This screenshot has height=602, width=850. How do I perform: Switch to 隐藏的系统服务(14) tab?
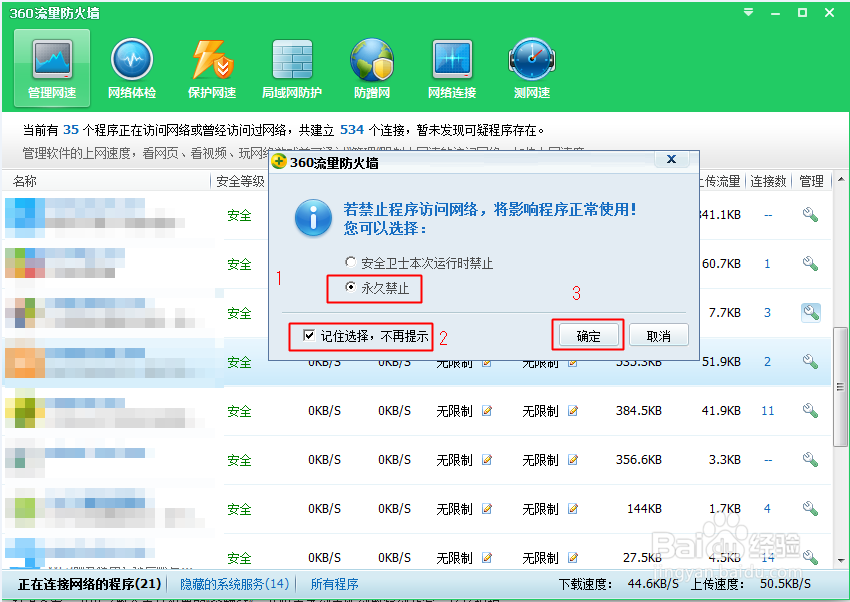point(235,584)
